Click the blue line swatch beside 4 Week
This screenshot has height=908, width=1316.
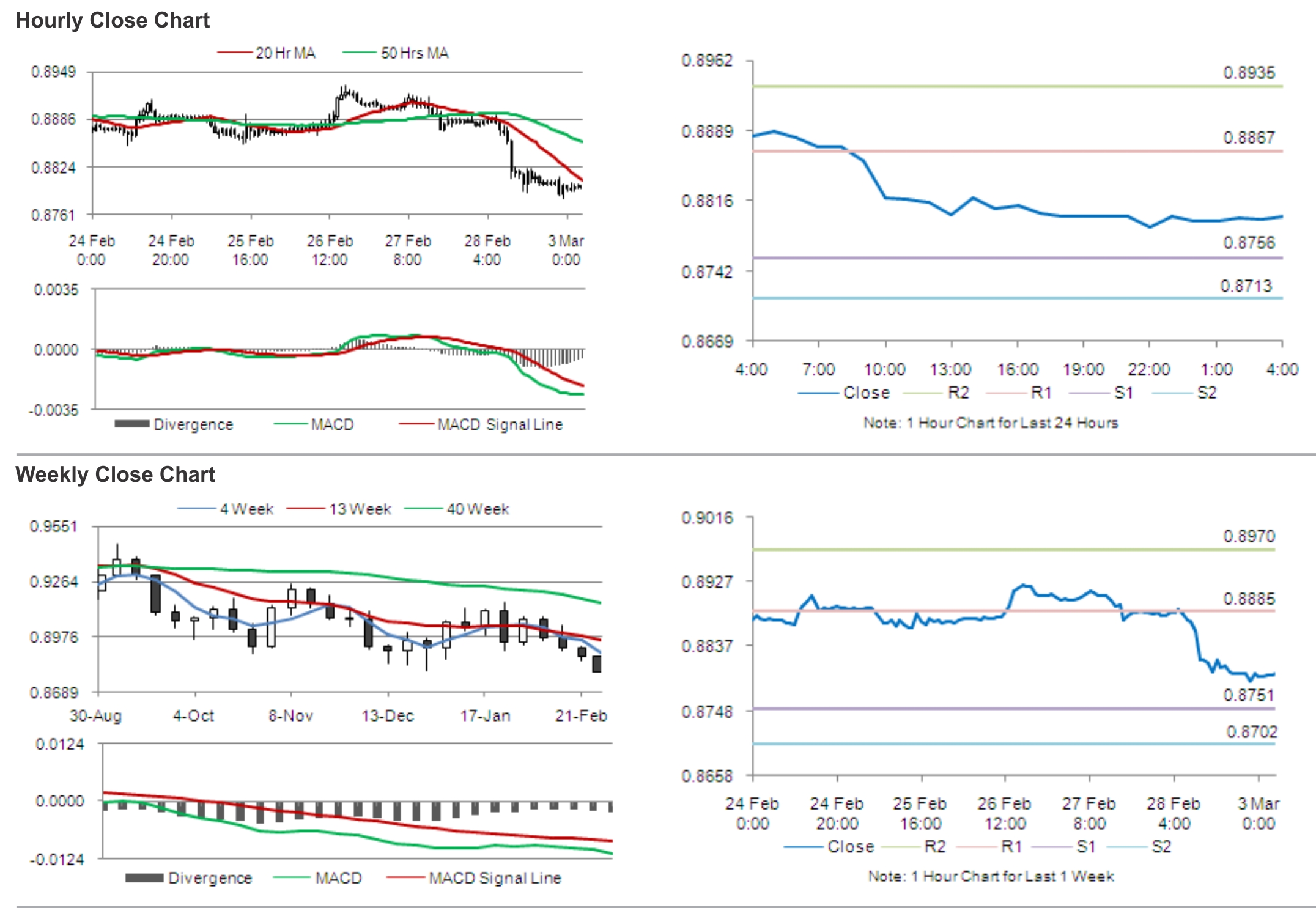point(196,509)
